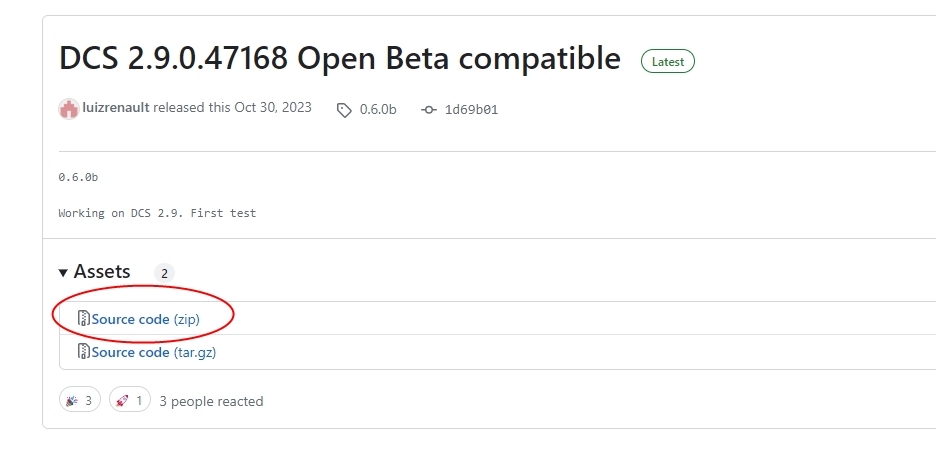The width and height of the screenshot is (936, 465).
Task: Click the zip file icon
Action: click(x=84, y=319)
